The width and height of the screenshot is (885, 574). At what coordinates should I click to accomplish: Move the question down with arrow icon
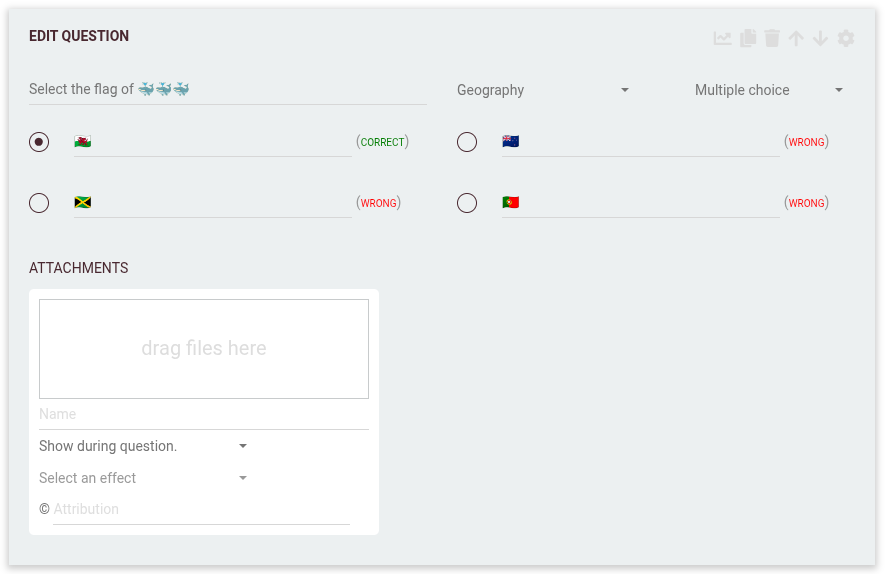[821, 38]
